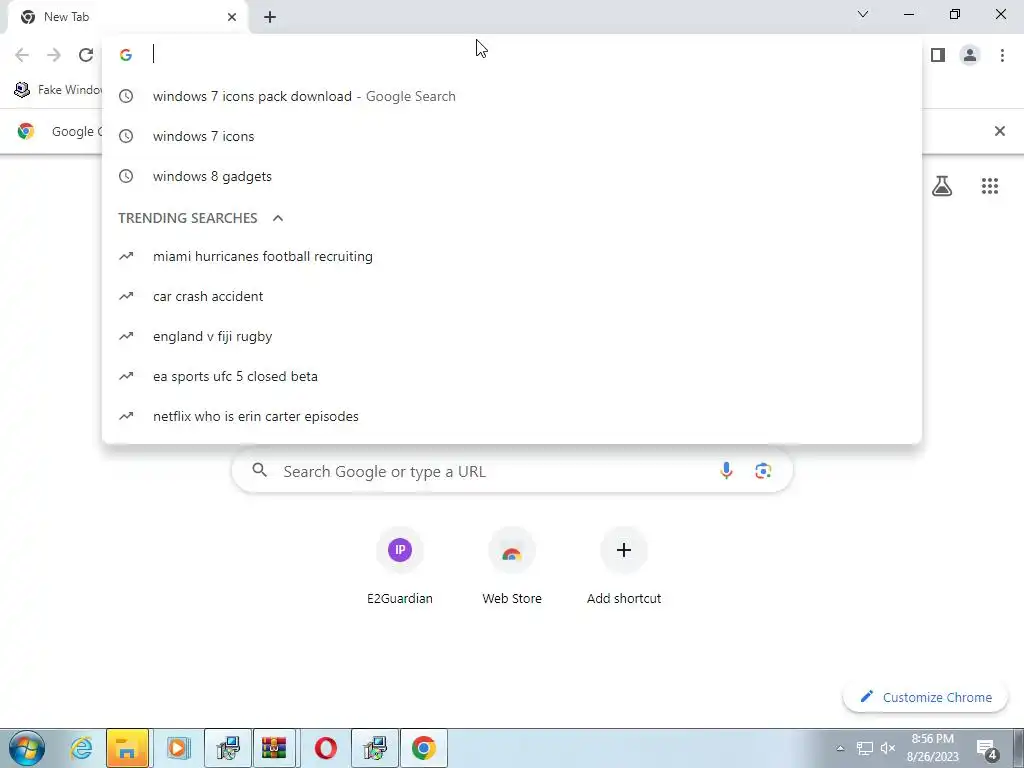Choose 'netflix who is erin carter episodes'
Viewport: 1024px width, 768px height.
coord(512,416)
